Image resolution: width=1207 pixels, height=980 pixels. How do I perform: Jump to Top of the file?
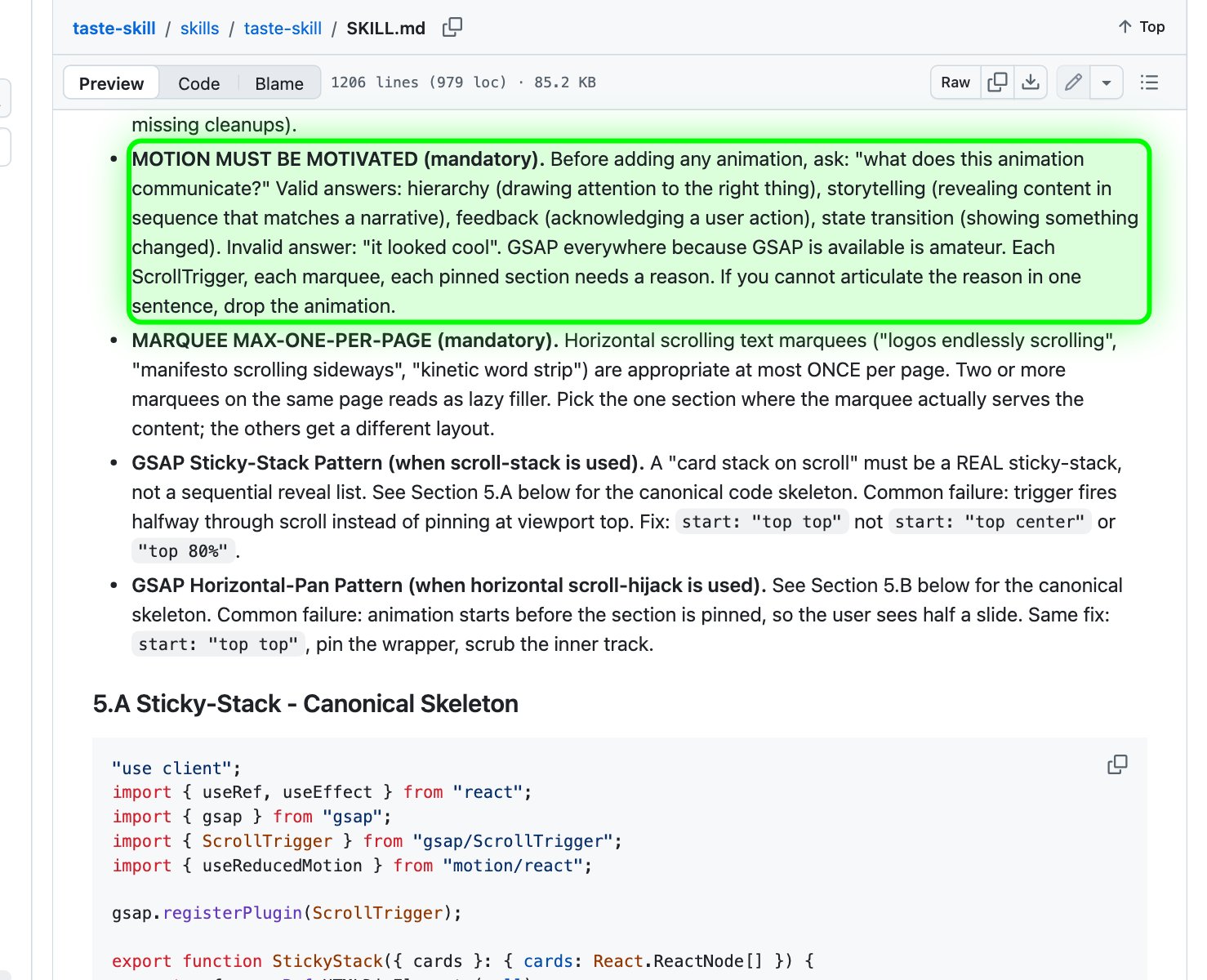(1141, 27)
